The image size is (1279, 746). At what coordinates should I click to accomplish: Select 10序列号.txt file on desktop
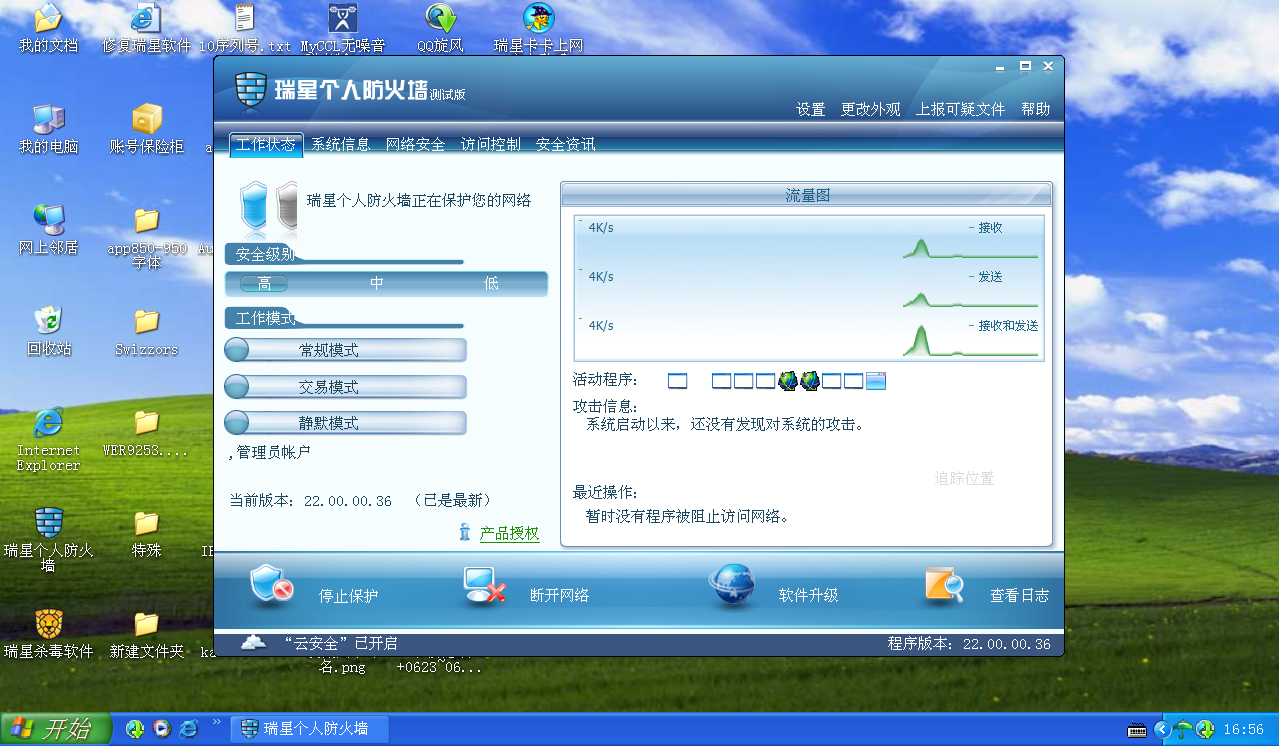245,28
